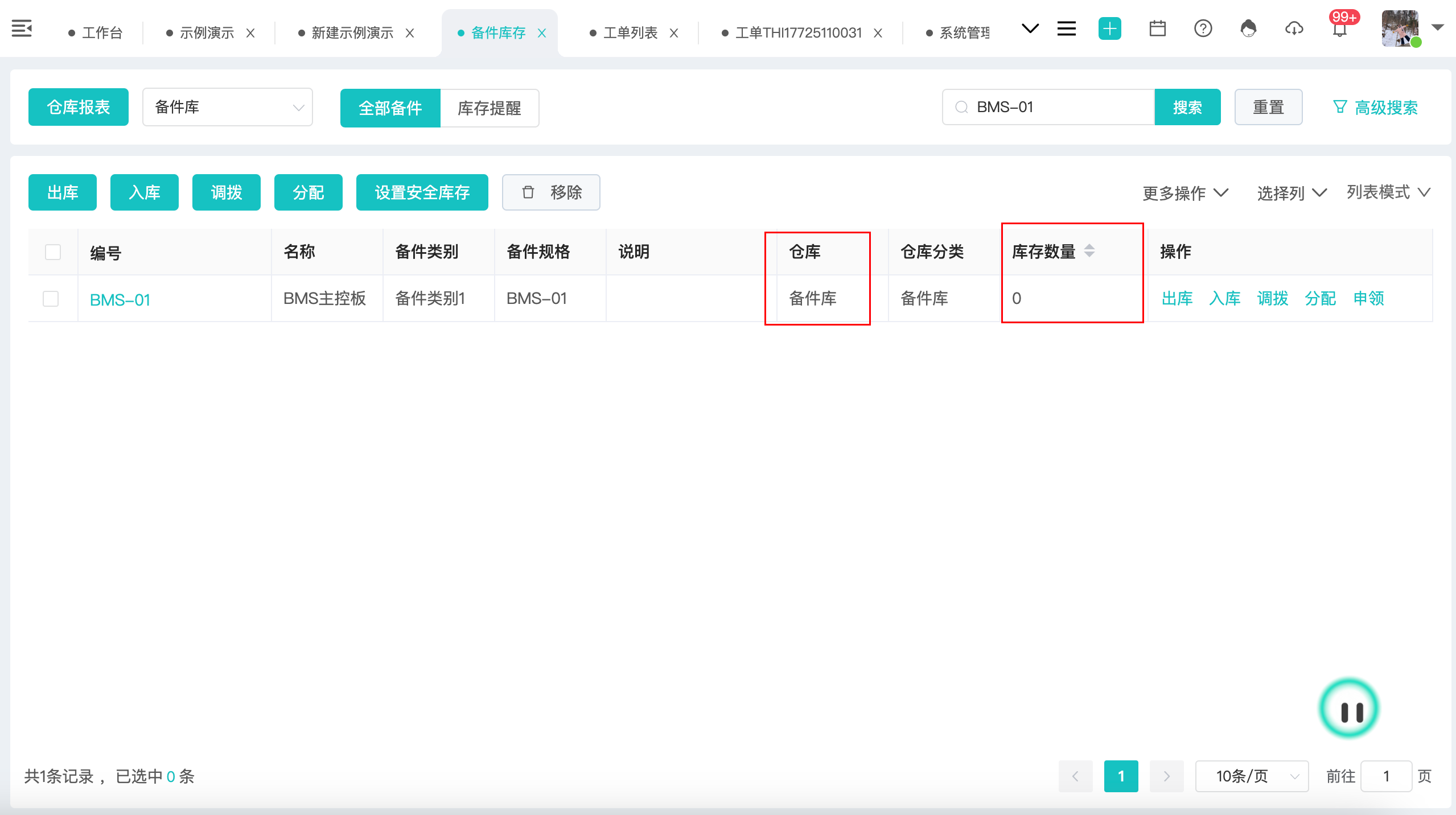Click the green plus quick-create icon
The width and height of the screenshot is (1456, 815).
point(1109,28)
